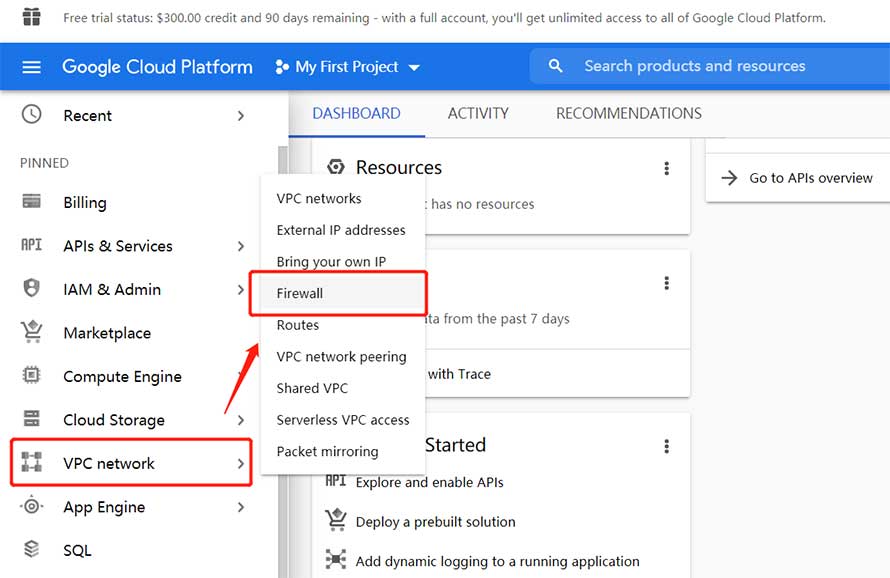The height and width of the screenshot is (578, 890).
Task: Click the icon beside Add dynamic logging
Action: 336,559
